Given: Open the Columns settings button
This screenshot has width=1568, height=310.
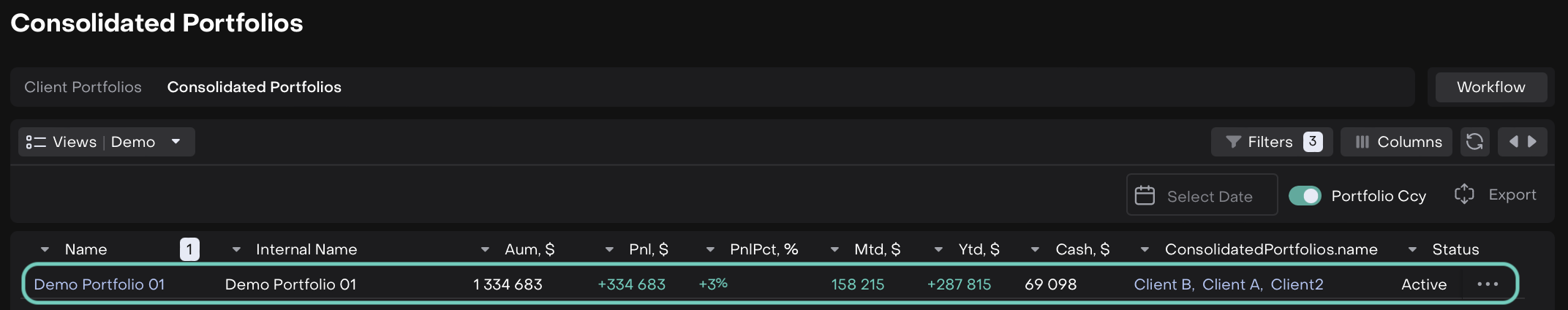Looking at the screenshot, I should point(1398,142).
